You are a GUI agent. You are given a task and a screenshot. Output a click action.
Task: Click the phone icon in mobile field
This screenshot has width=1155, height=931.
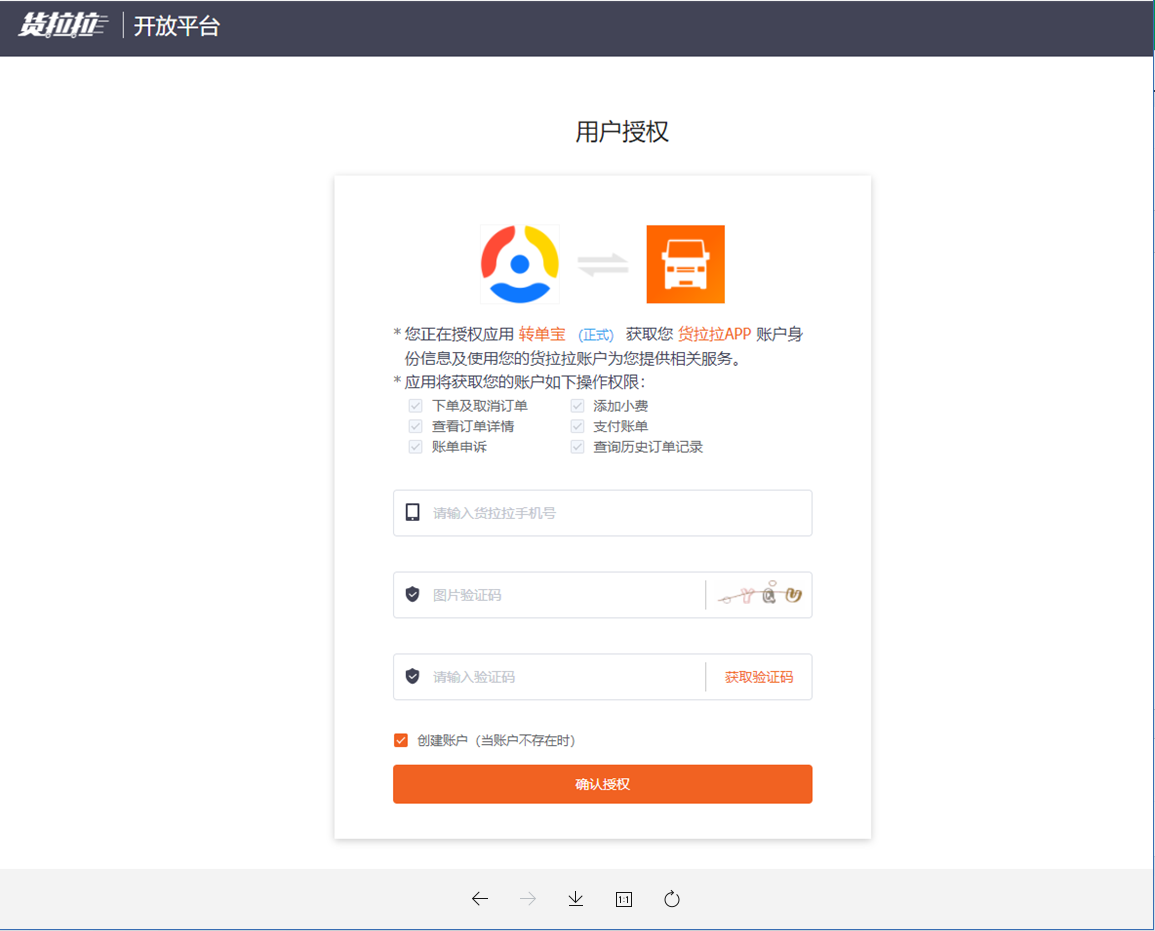coord(412,513)
